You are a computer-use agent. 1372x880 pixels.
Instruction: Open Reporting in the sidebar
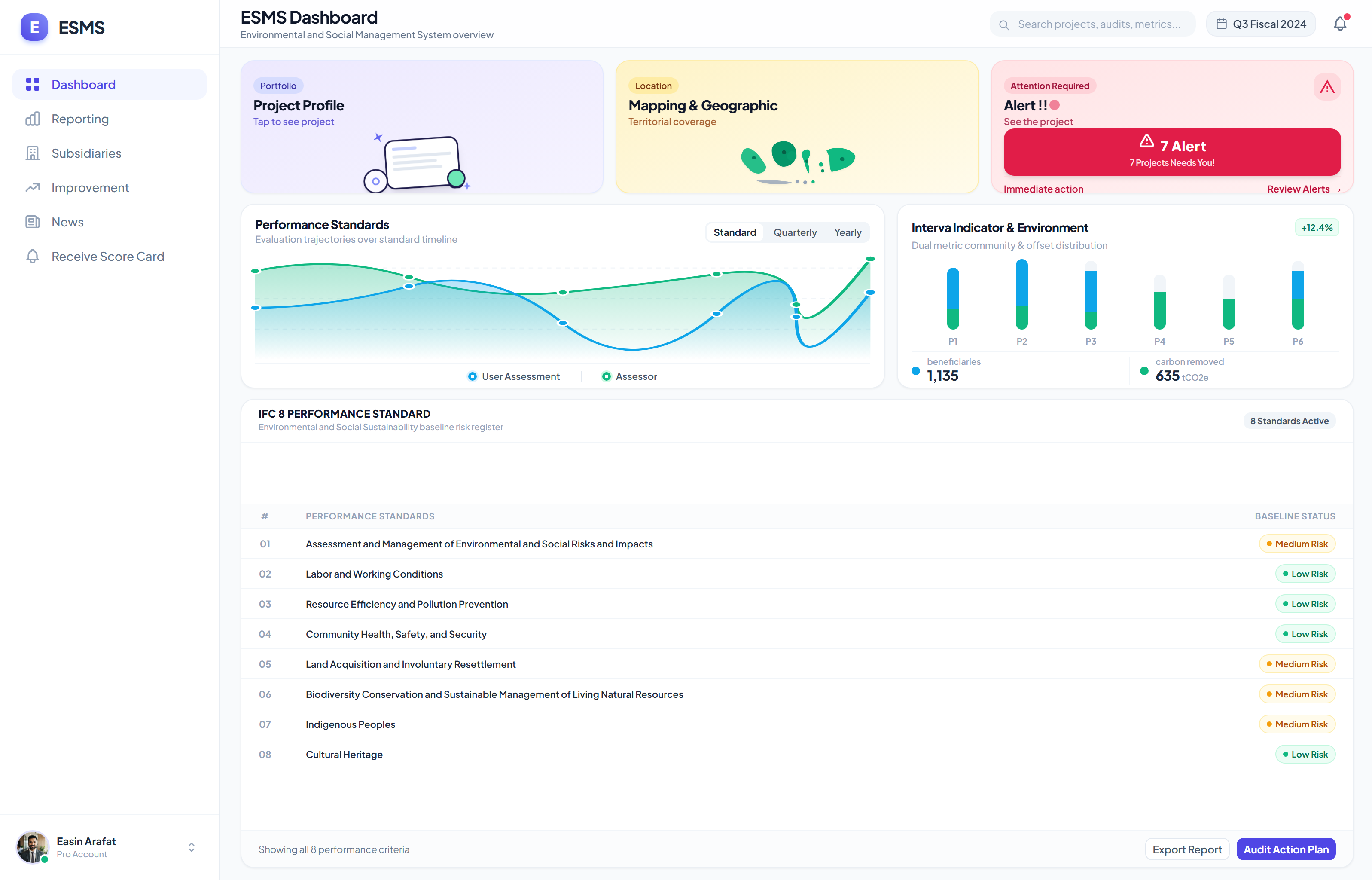point(110,119)
